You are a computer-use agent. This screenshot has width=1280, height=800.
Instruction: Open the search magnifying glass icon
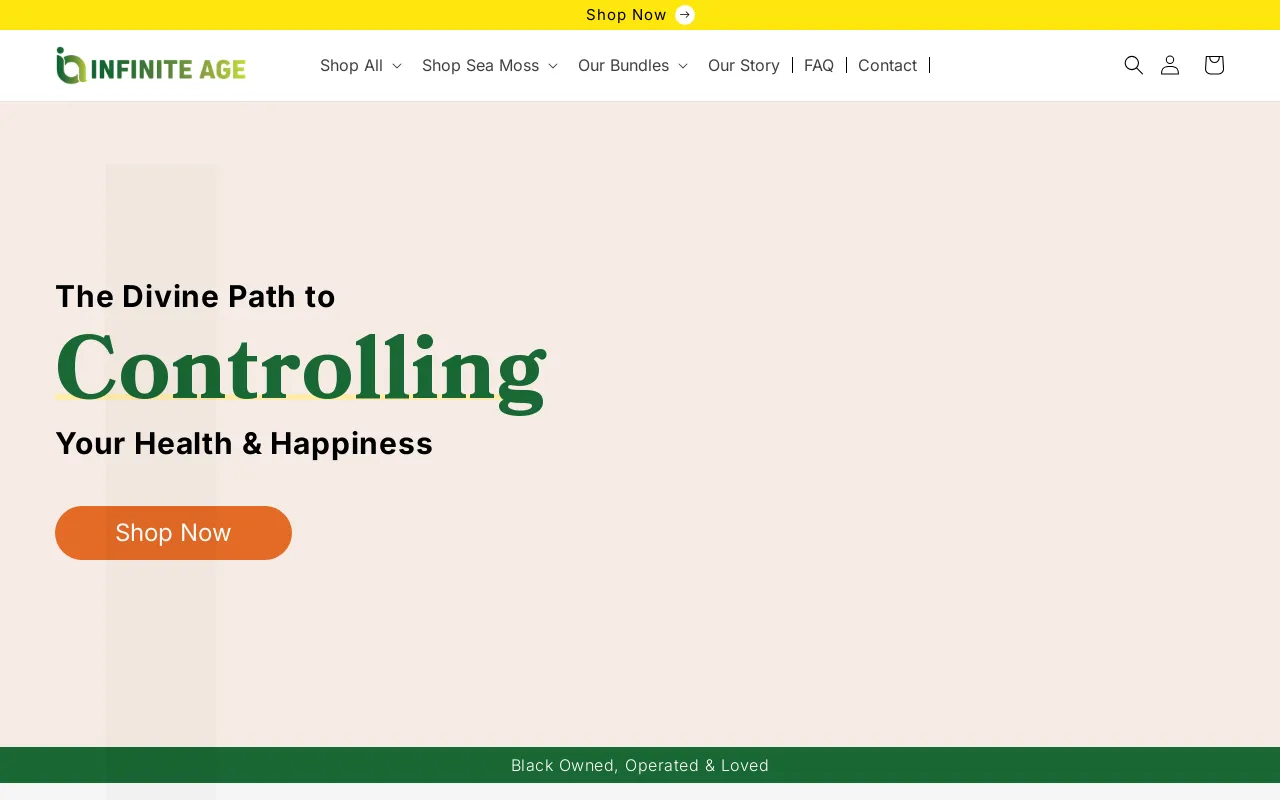coord(1133,65)
